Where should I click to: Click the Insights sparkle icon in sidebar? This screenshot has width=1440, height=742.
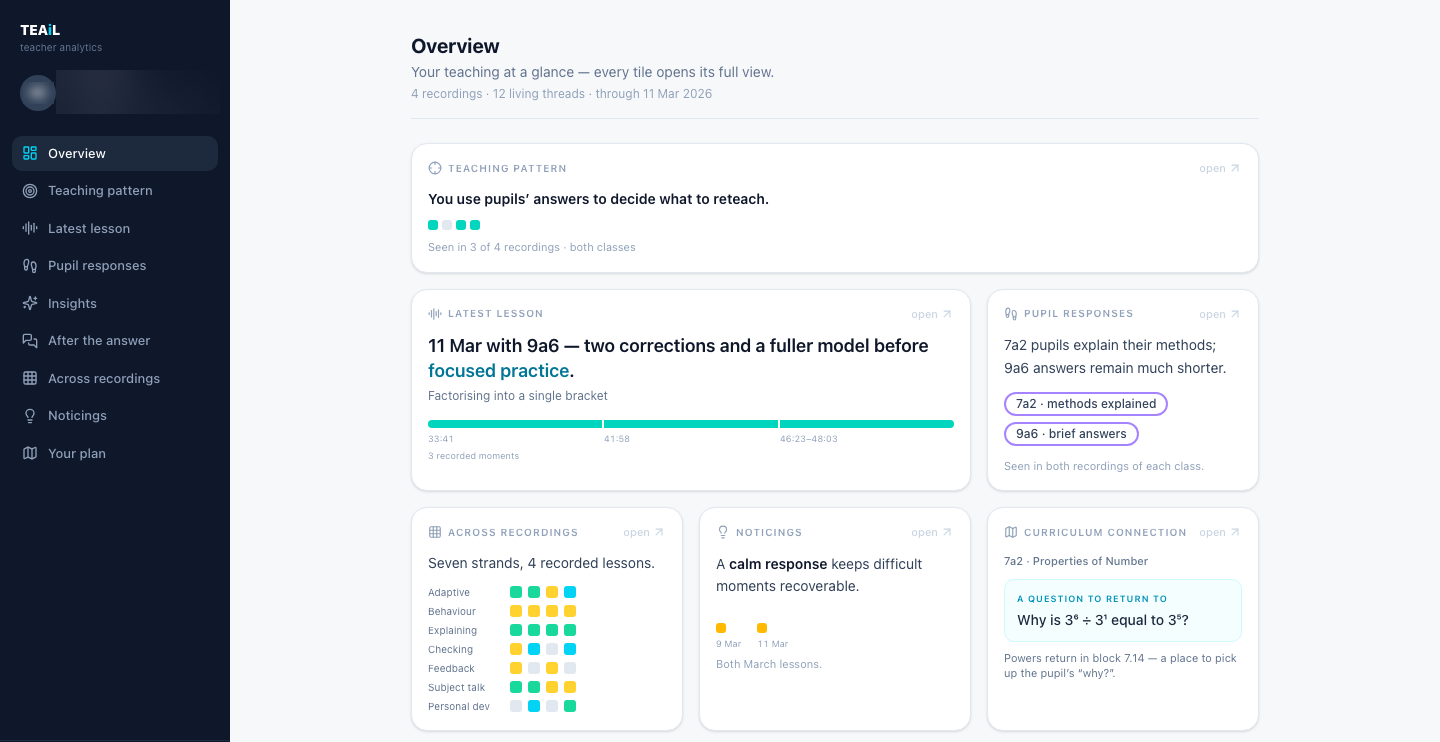[30, 303]
